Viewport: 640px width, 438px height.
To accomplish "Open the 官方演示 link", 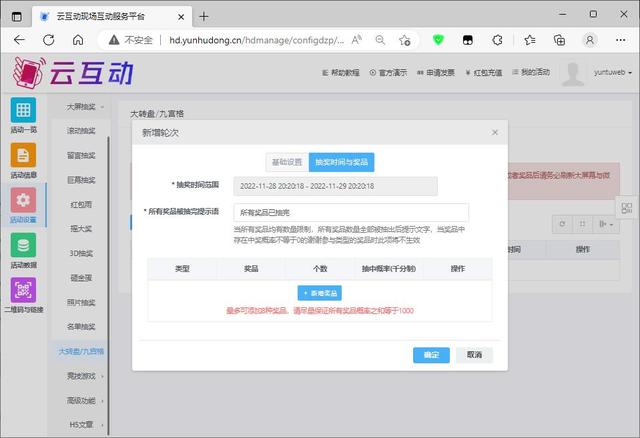I will point(388,73).
